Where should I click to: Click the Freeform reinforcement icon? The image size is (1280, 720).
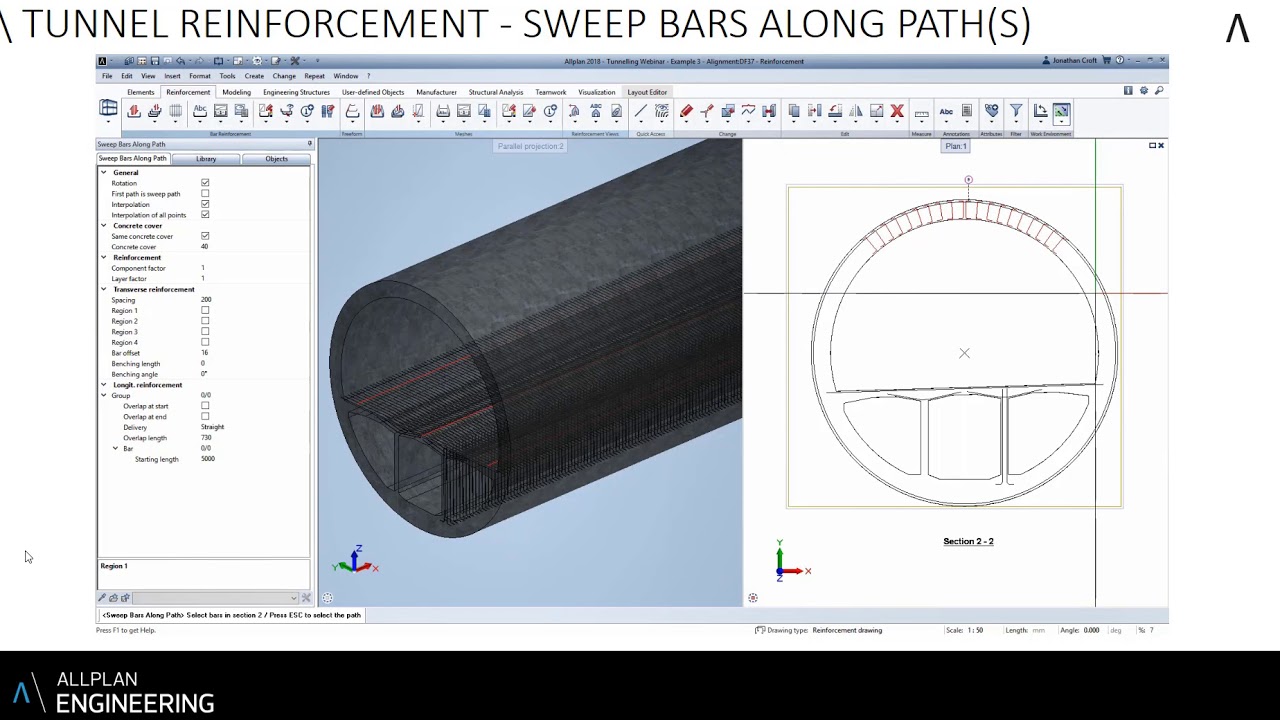click(352, 111)
